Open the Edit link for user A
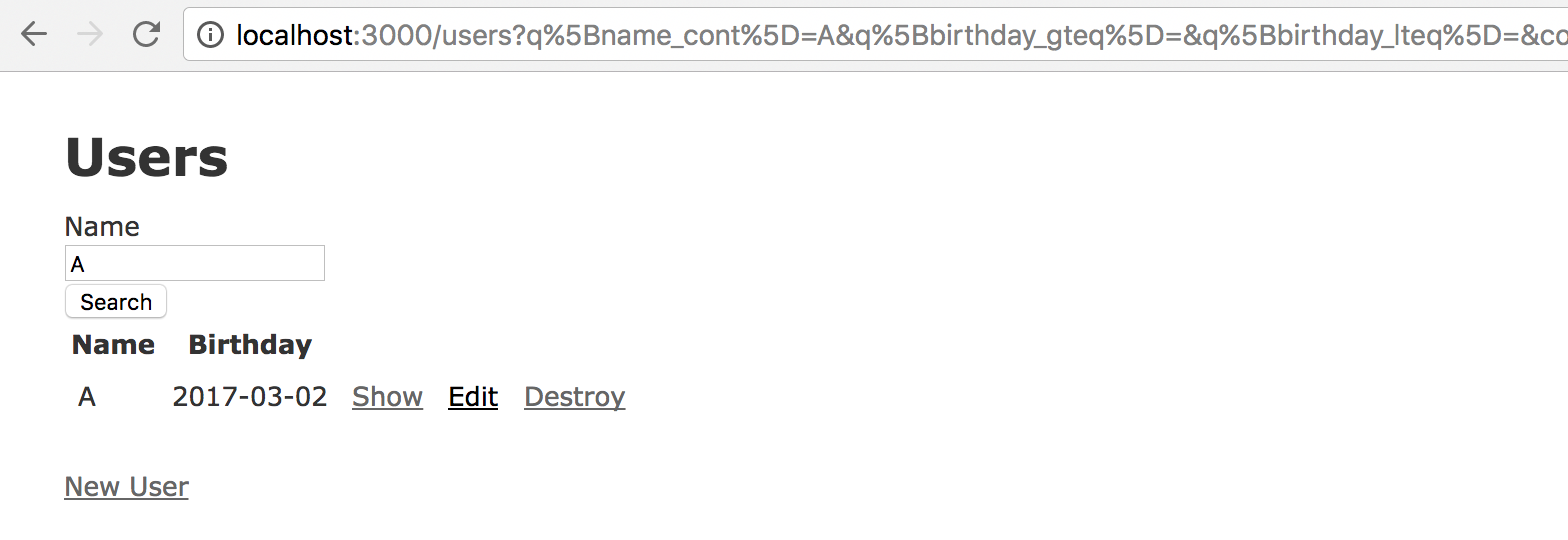This screenshot has width=1568, height=540. click(473, 397)
